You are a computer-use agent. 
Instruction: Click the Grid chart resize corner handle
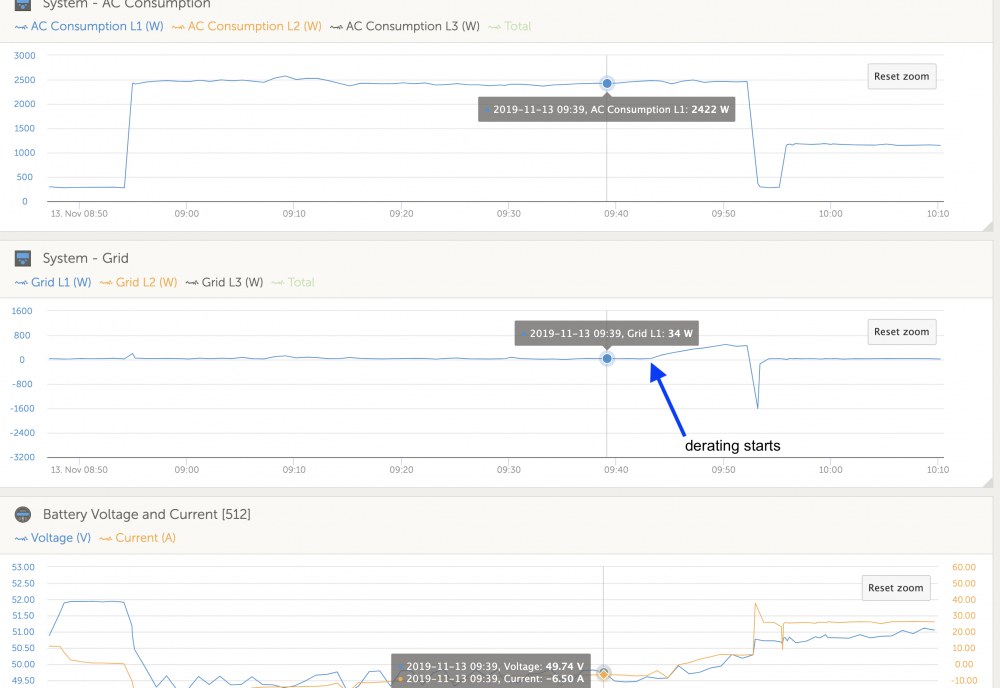[x=988, y=482]
